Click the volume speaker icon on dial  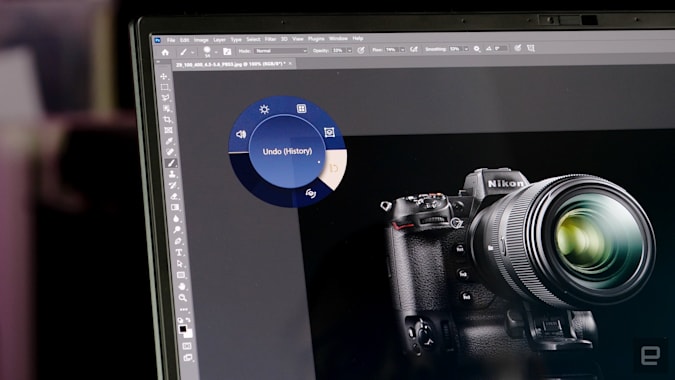(241, 134)
